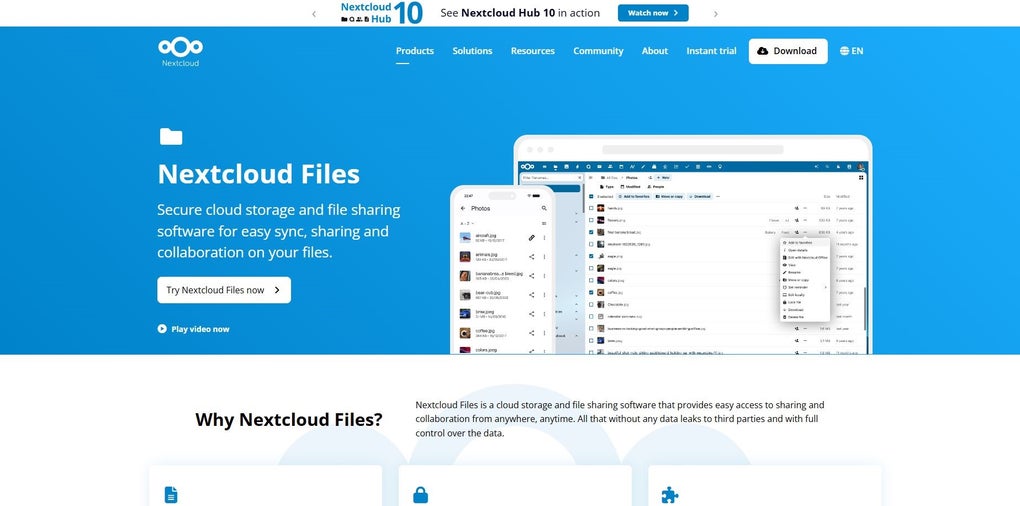
Task: Open the About menu
Action: click(654, 51)
